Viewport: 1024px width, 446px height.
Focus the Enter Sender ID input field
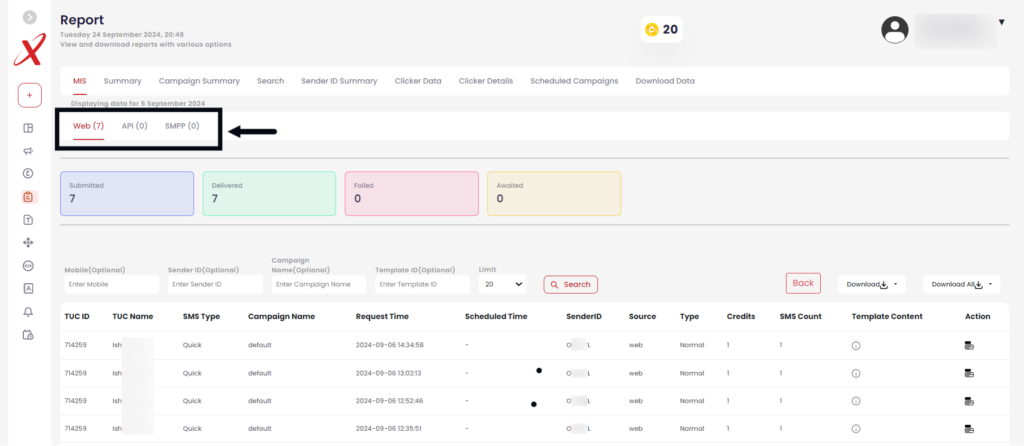215,284
